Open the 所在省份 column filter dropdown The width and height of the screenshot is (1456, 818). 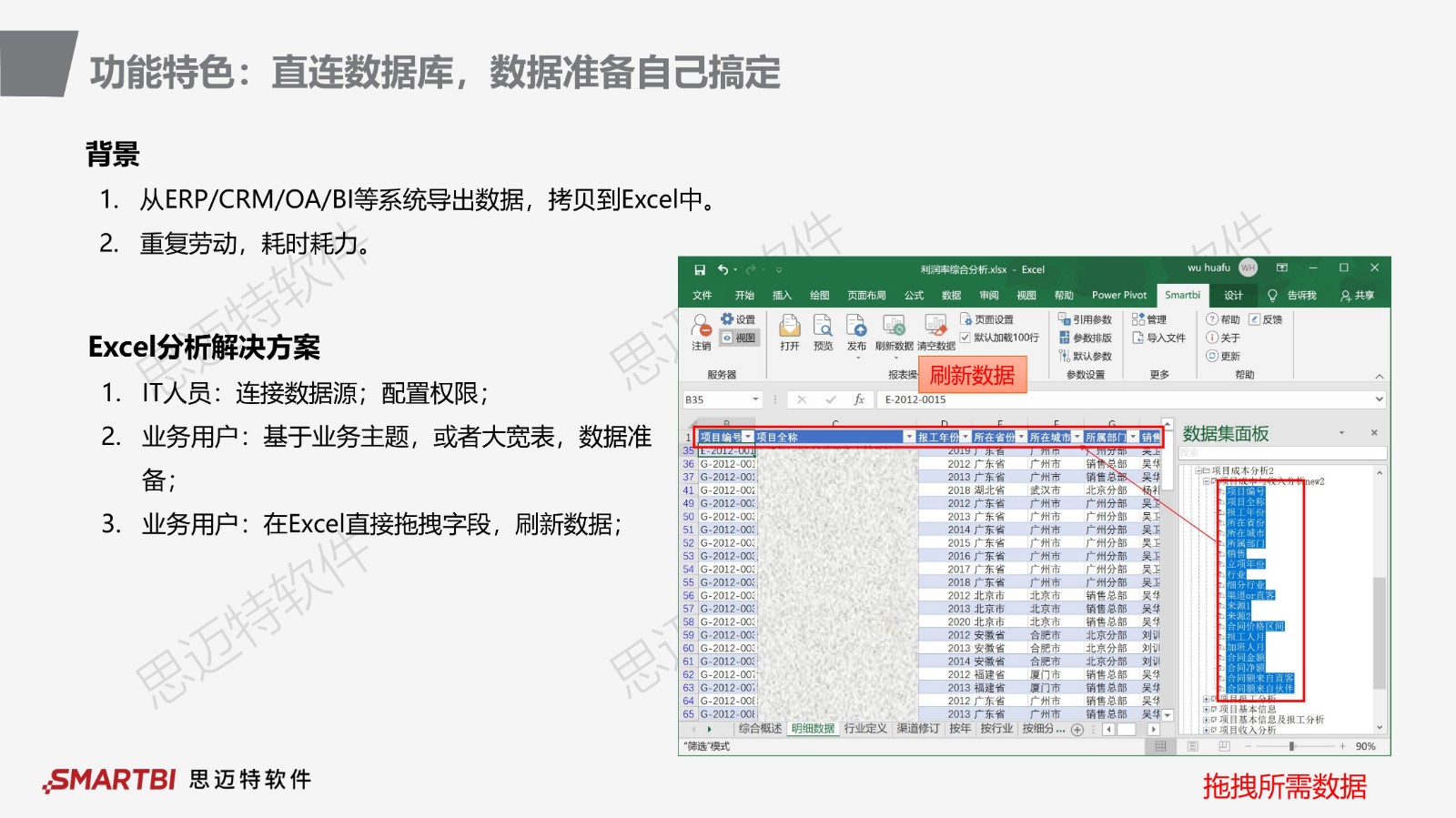pos(1021,438)
